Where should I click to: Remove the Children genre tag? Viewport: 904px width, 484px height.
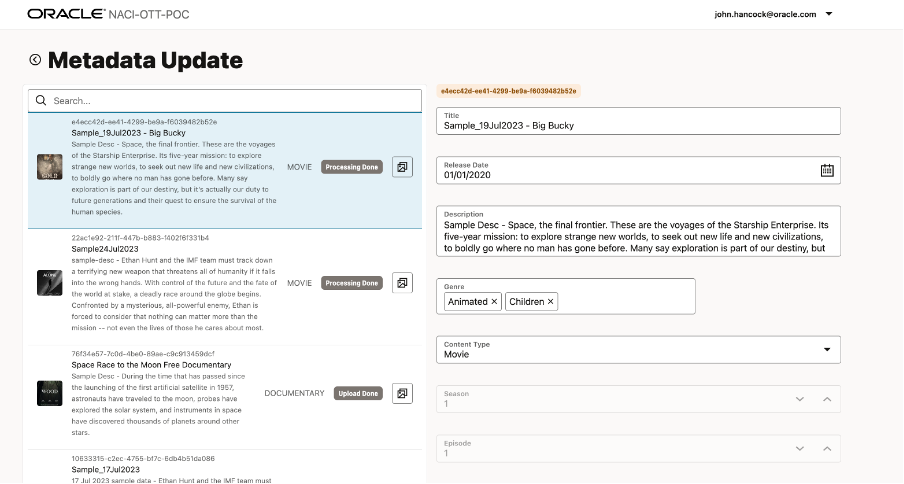pyautogui.click(x=551, y=302)
